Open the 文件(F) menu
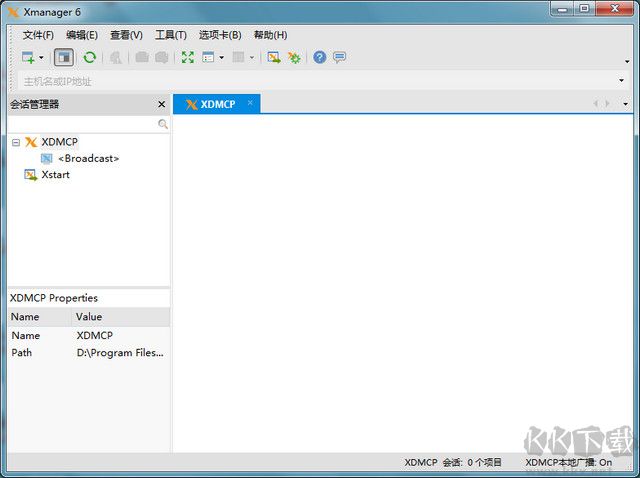 38,35
